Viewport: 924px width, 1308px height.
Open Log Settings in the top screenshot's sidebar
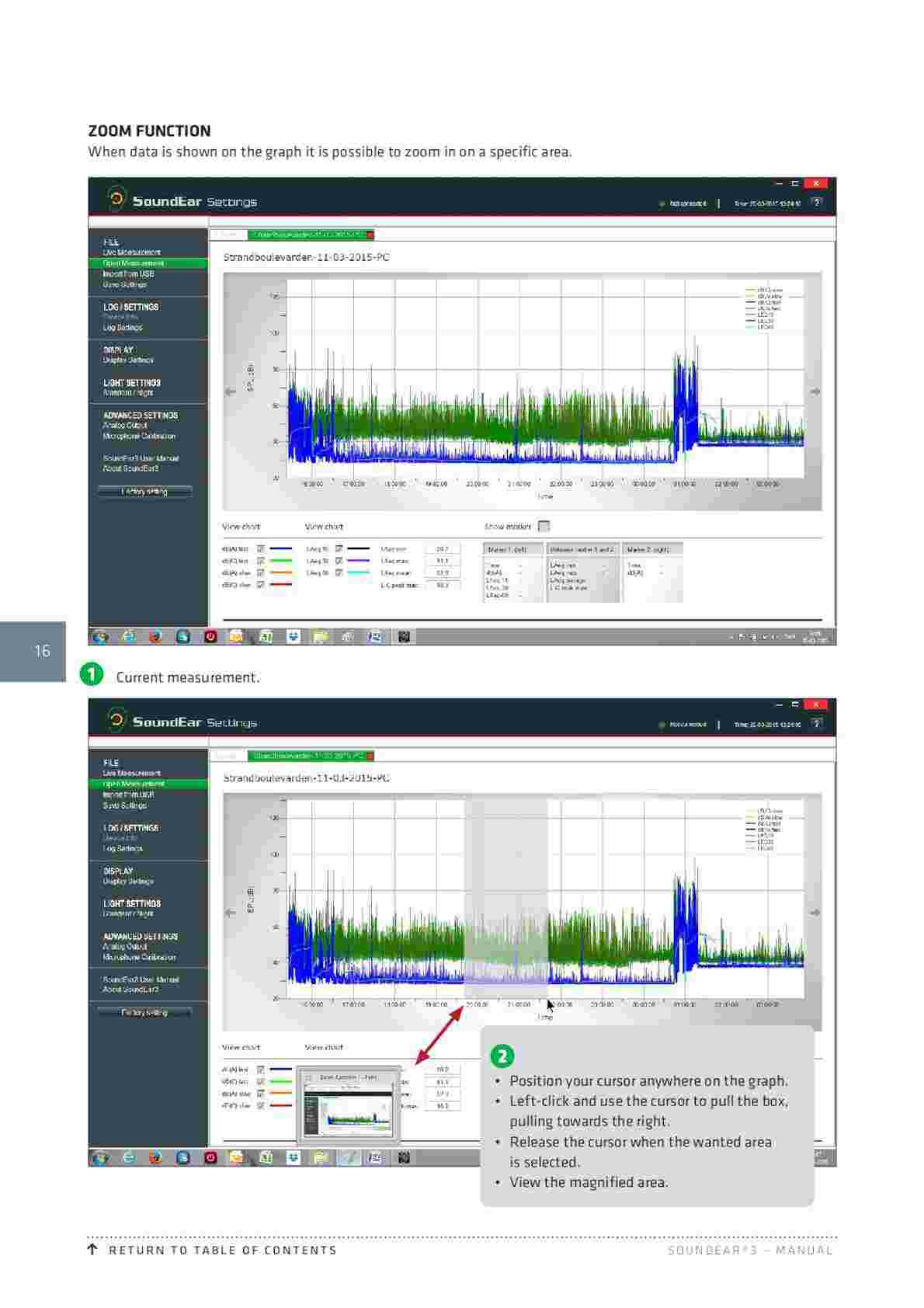(123, 328)
